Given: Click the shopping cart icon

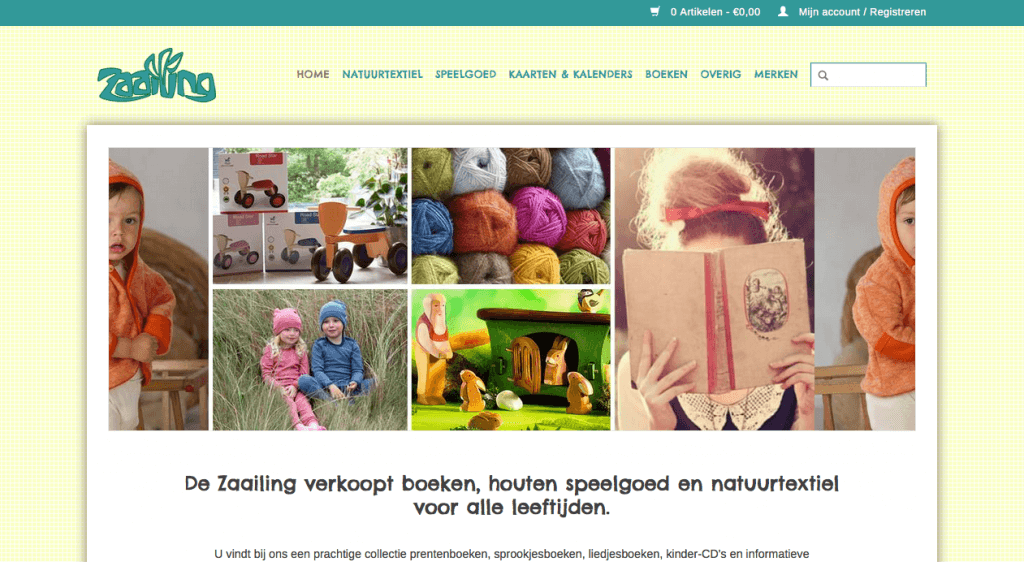Looking at the screenshot, I should [x=655, y=12].
